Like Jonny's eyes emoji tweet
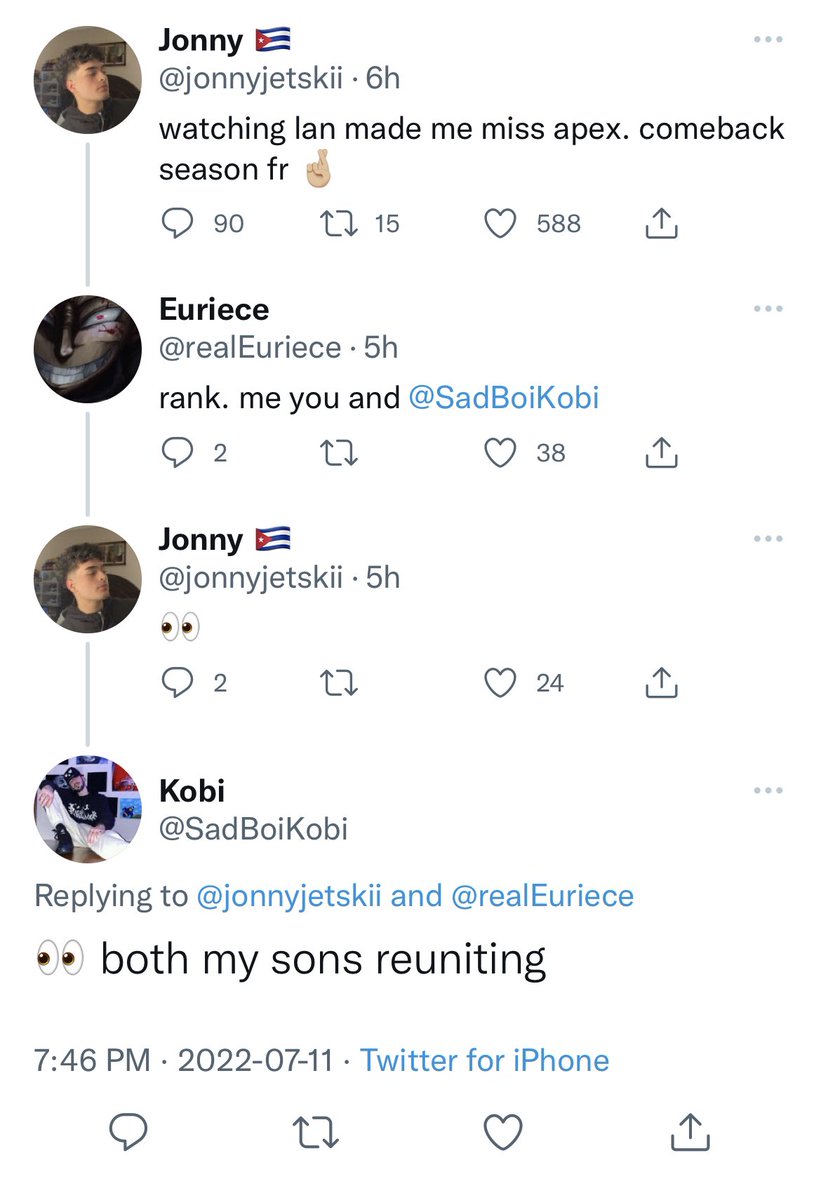The image size is (821, 1200). pyautogui.click(x=499, y=683)
